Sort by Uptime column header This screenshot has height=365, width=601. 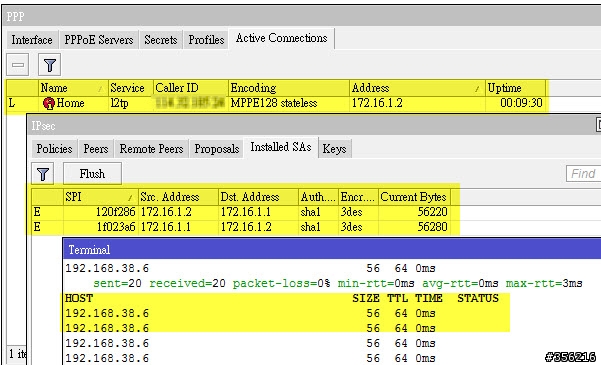[x=516, y=88]
